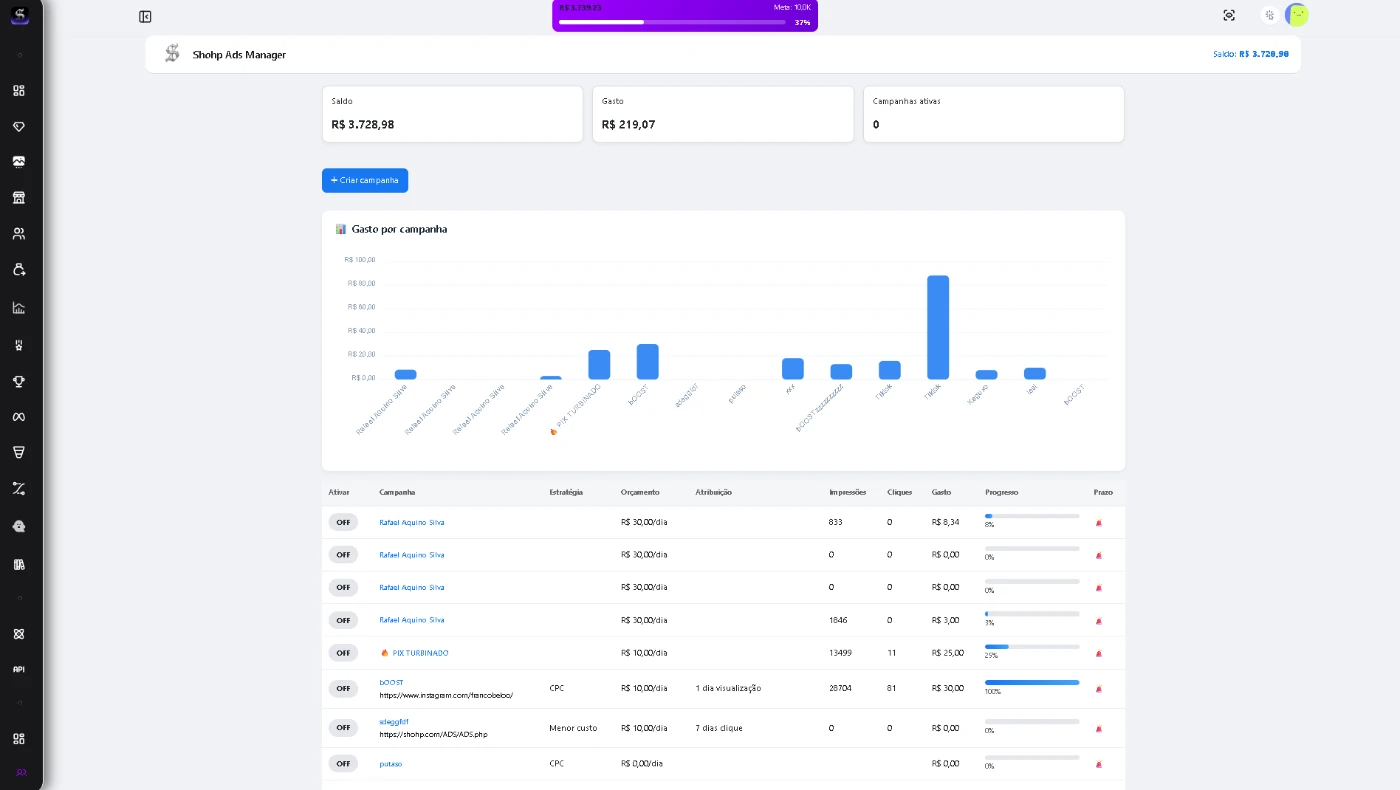
Task: Click the Impressões column header
Action: pos(847,492)
